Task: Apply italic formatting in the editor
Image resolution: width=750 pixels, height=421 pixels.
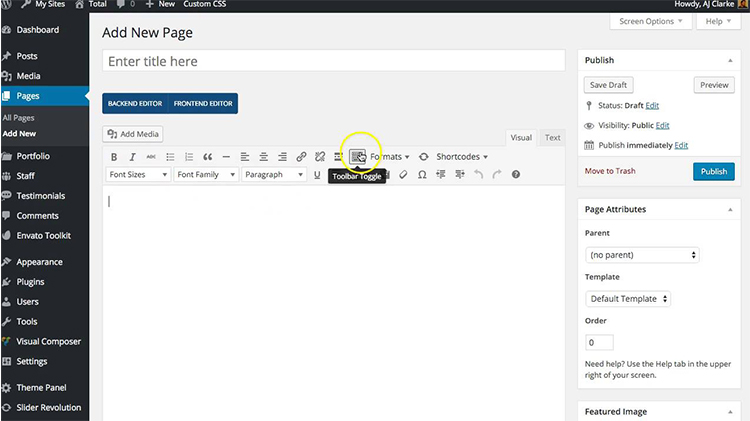Action: [132, 157]
